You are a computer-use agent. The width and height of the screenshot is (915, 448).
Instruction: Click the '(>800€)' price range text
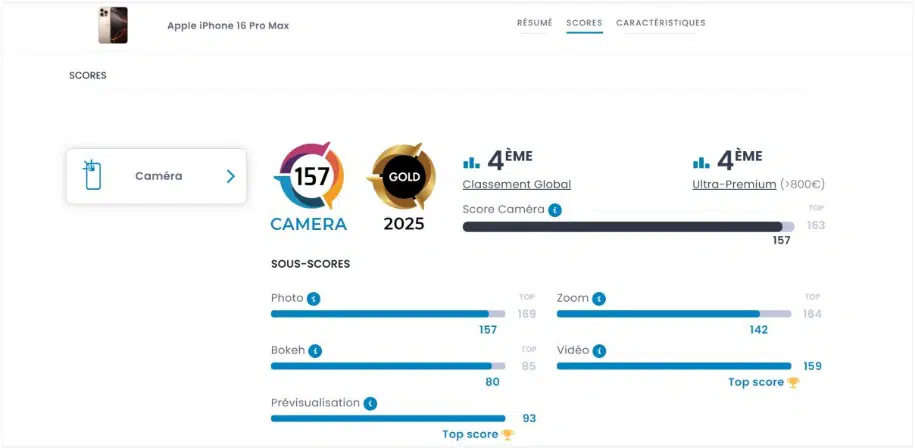[803, 184]
